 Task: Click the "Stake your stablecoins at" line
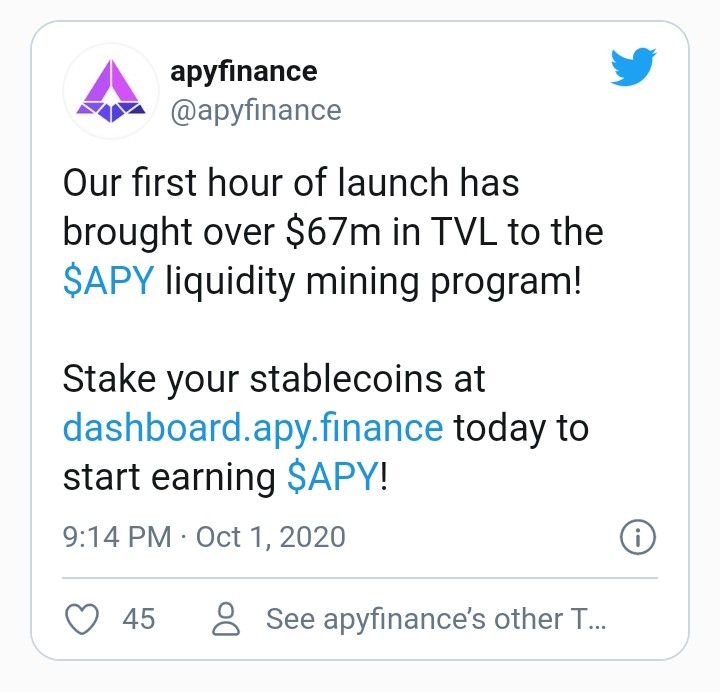click(274, 379)
